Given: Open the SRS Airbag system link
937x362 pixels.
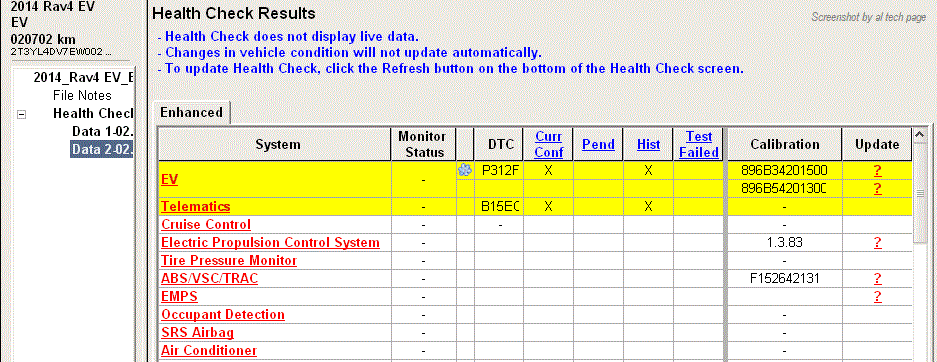Looking at the screenshot, I should point(197,332).
